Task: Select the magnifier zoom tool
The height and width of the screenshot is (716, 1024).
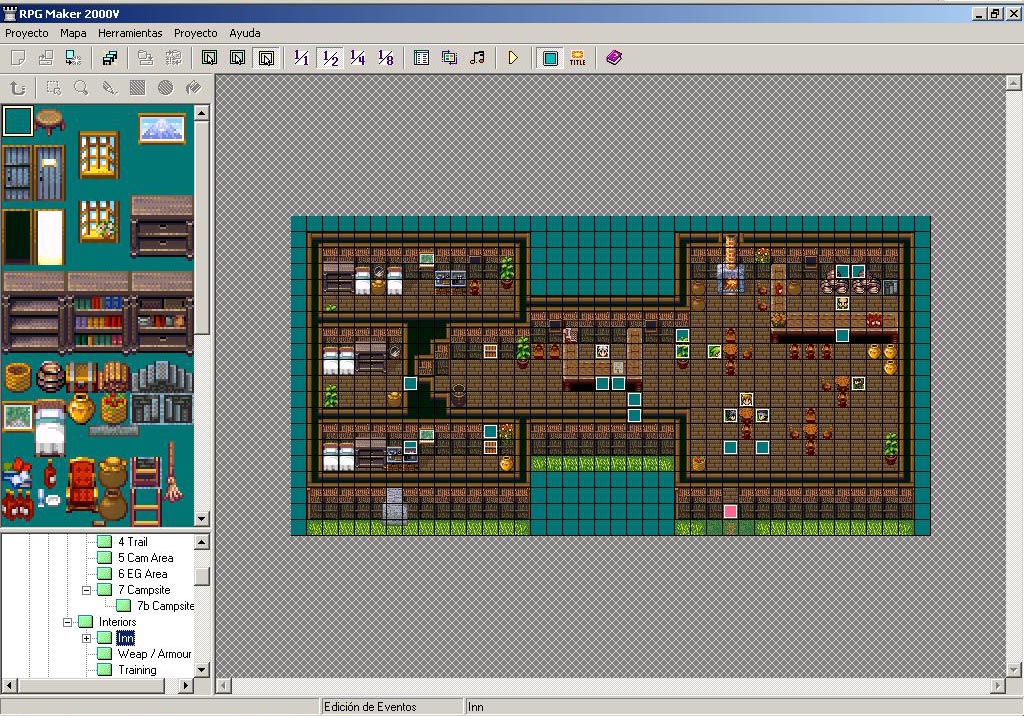Action: tap(81, 88)
